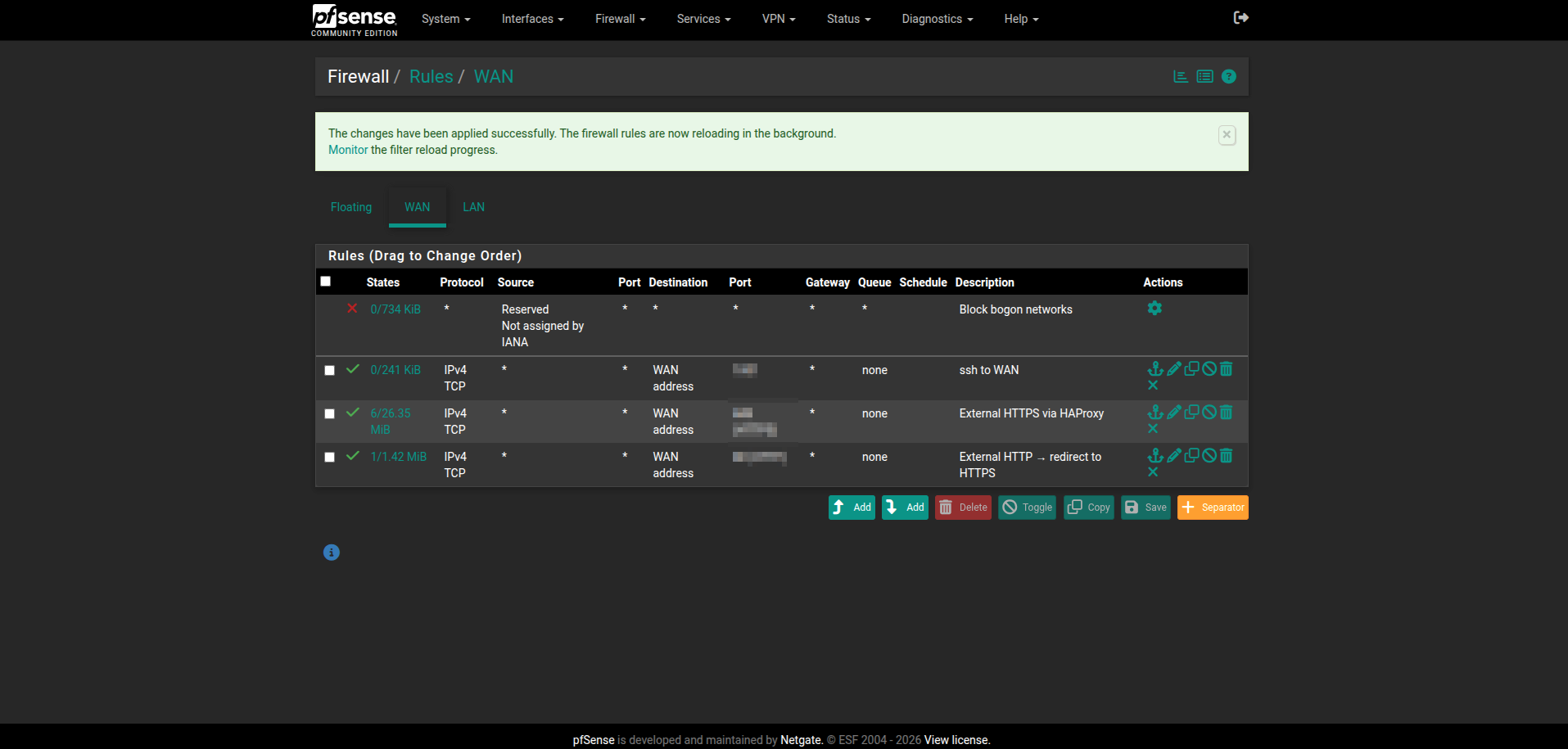Click the Copy button below rules
This screenshot has height=749, width=1568.
(1089, 508)
